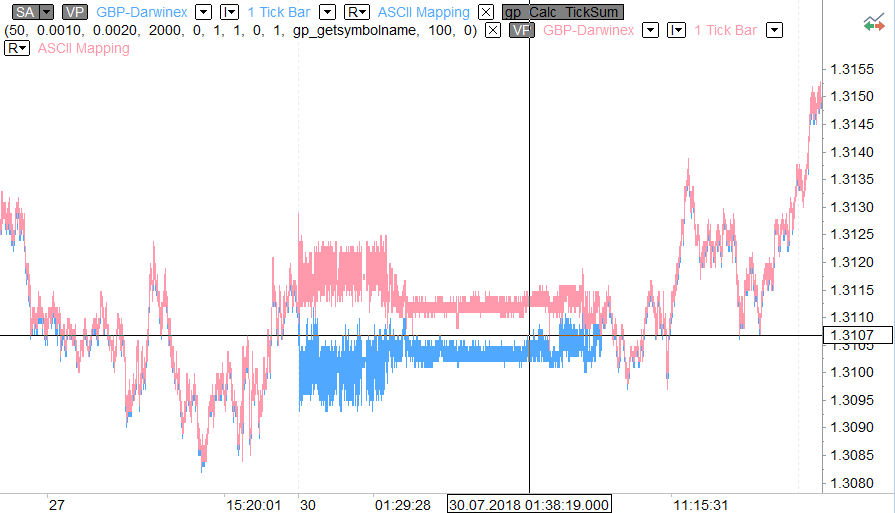Expand dropdown after blue 1 Tick Bar
The image size is (895, 513).
[x=327, y=12]
